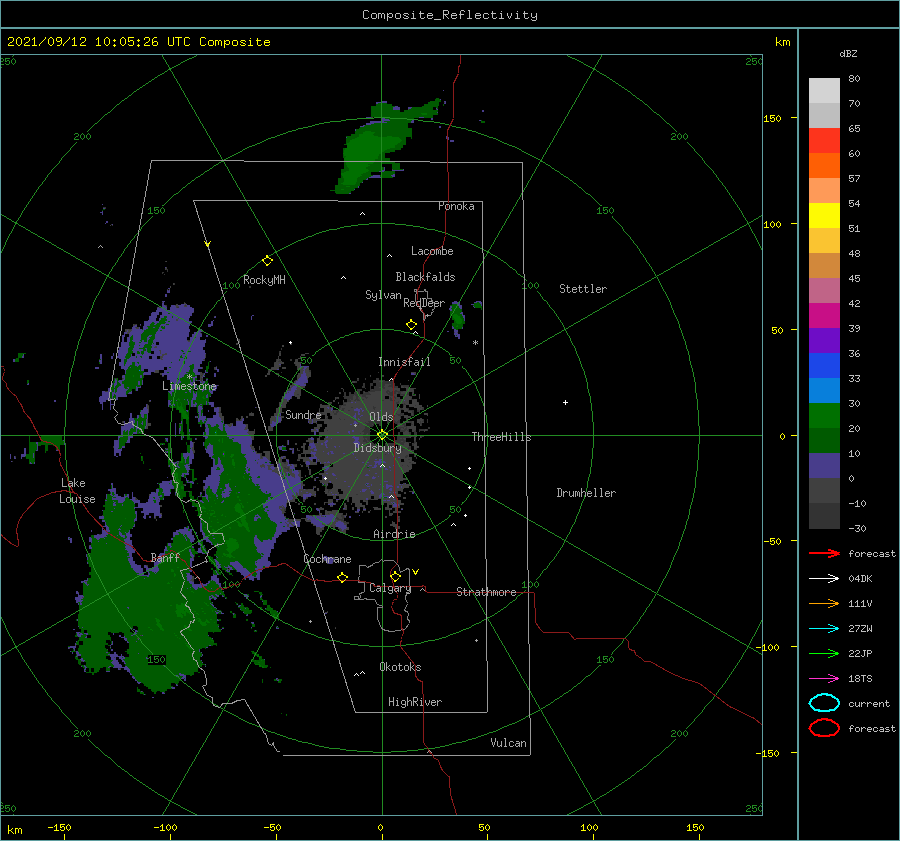The width and height of the screenshot is (900, 841).
Task: Click the red 65 dBZ color swatch
Action: click(824, 141)
